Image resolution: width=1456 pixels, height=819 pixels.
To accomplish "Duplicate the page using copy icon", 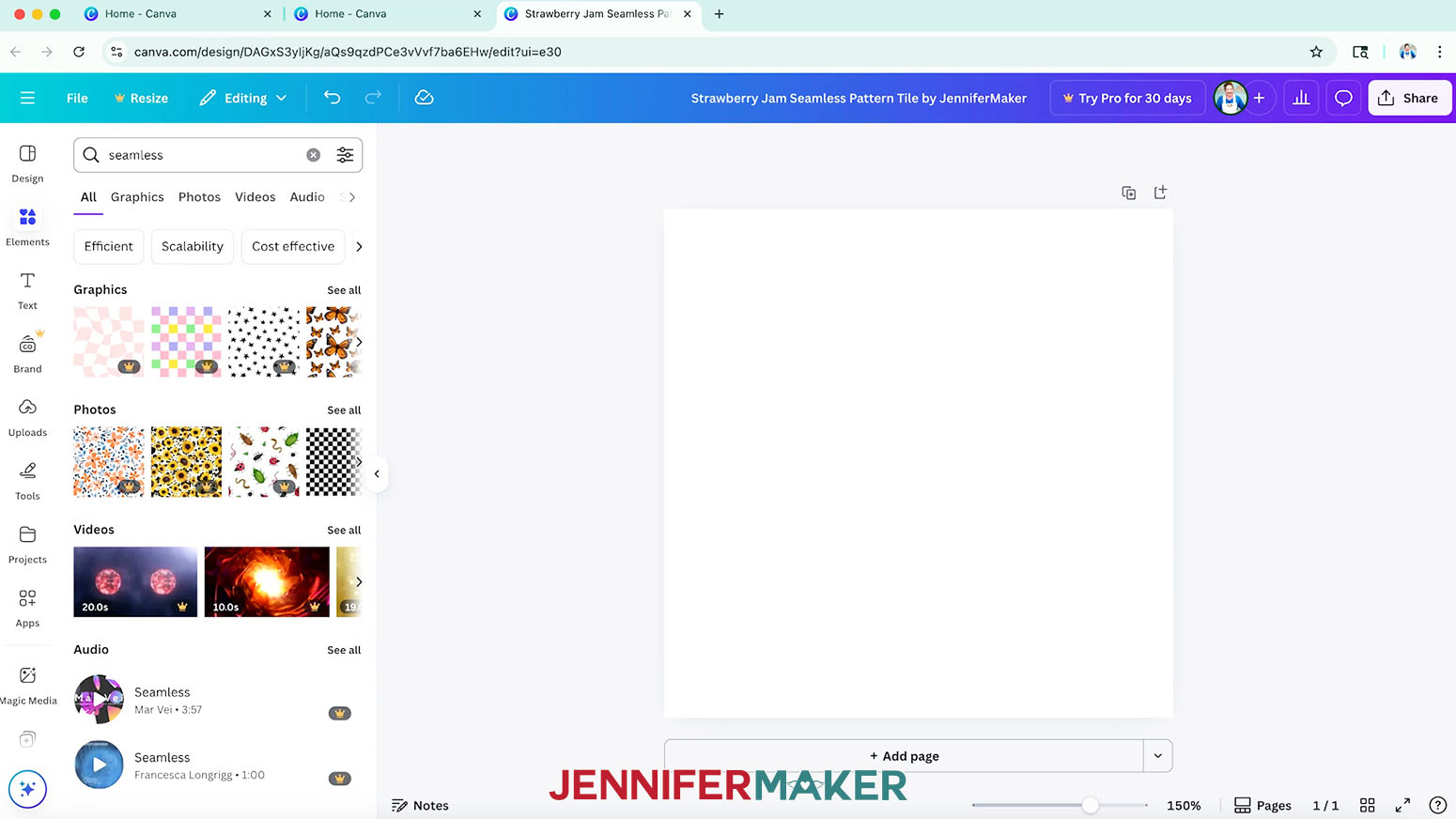I will 1129,193.
